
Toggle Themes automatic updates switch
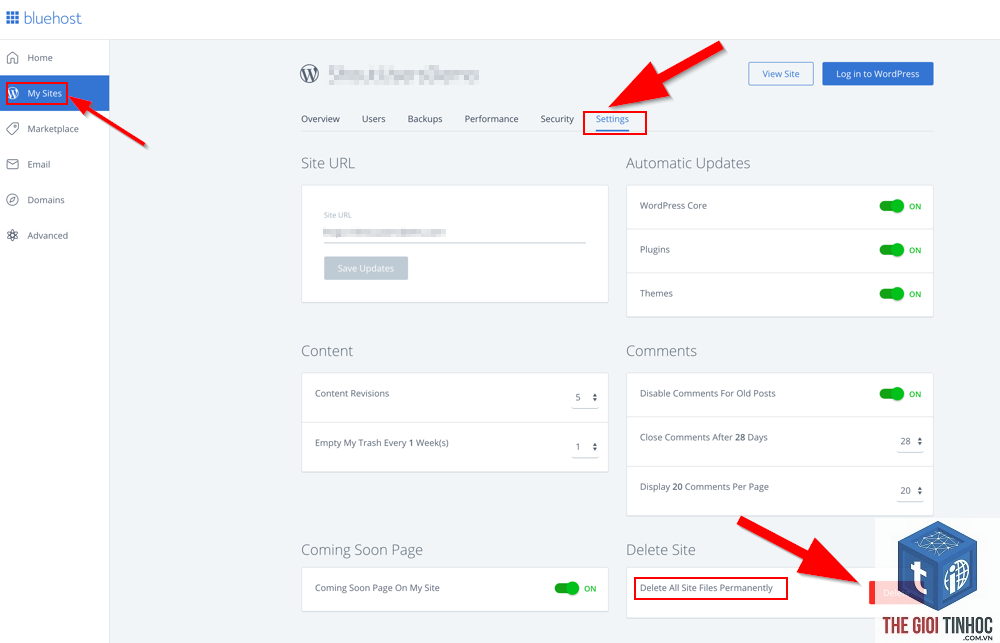click(x=892, y=294)
